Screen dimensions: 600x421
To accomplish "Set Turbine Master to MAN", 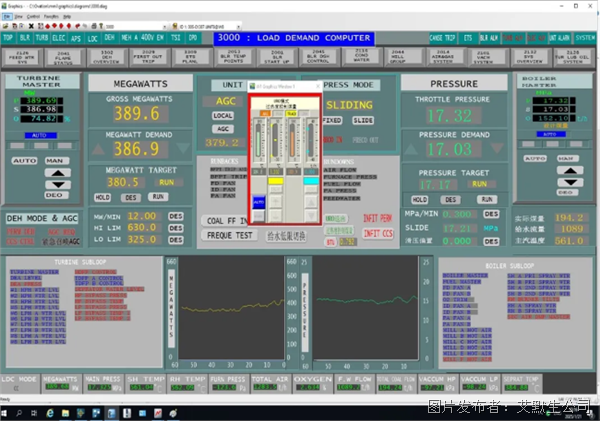I will tap(55, 161).
